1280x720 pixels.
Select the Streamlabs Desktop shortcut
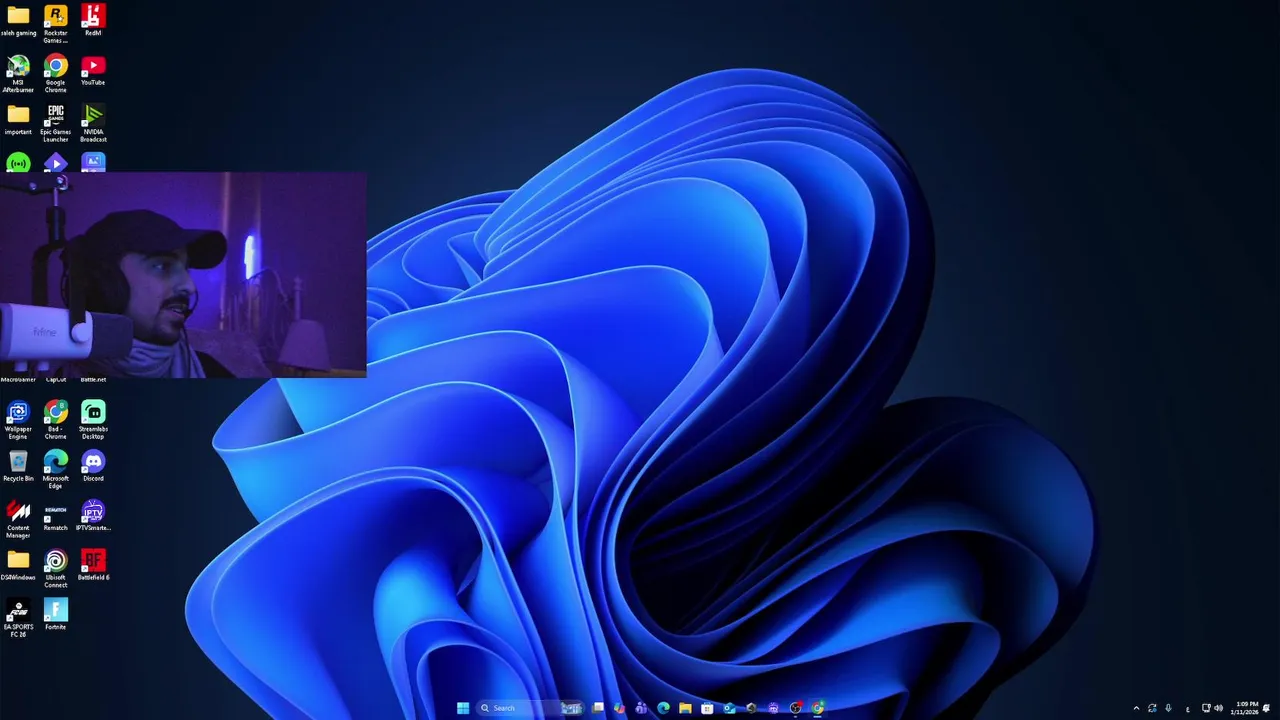pos(93,420)
